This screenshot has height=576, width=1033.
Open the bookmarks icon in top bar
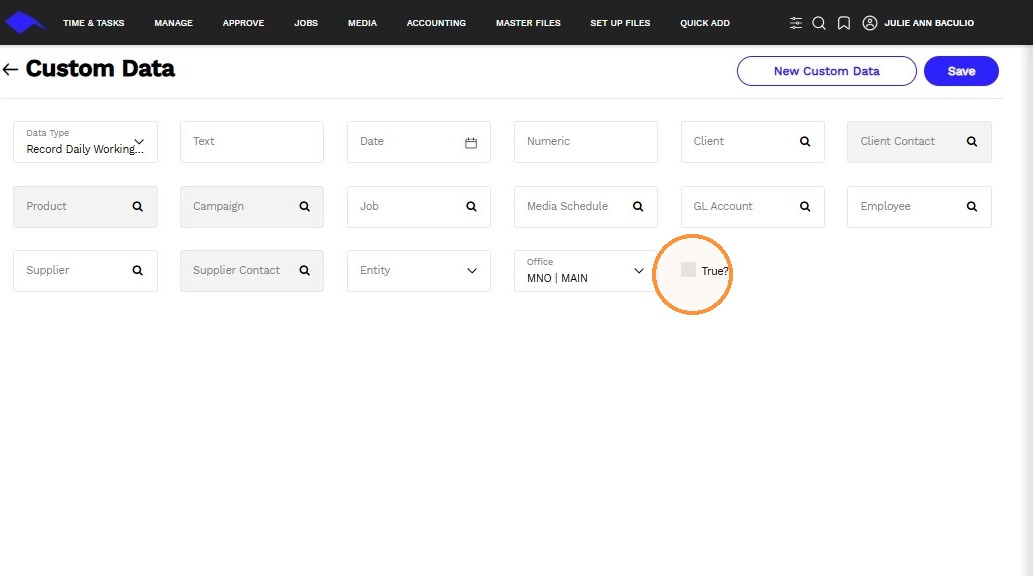844,23
